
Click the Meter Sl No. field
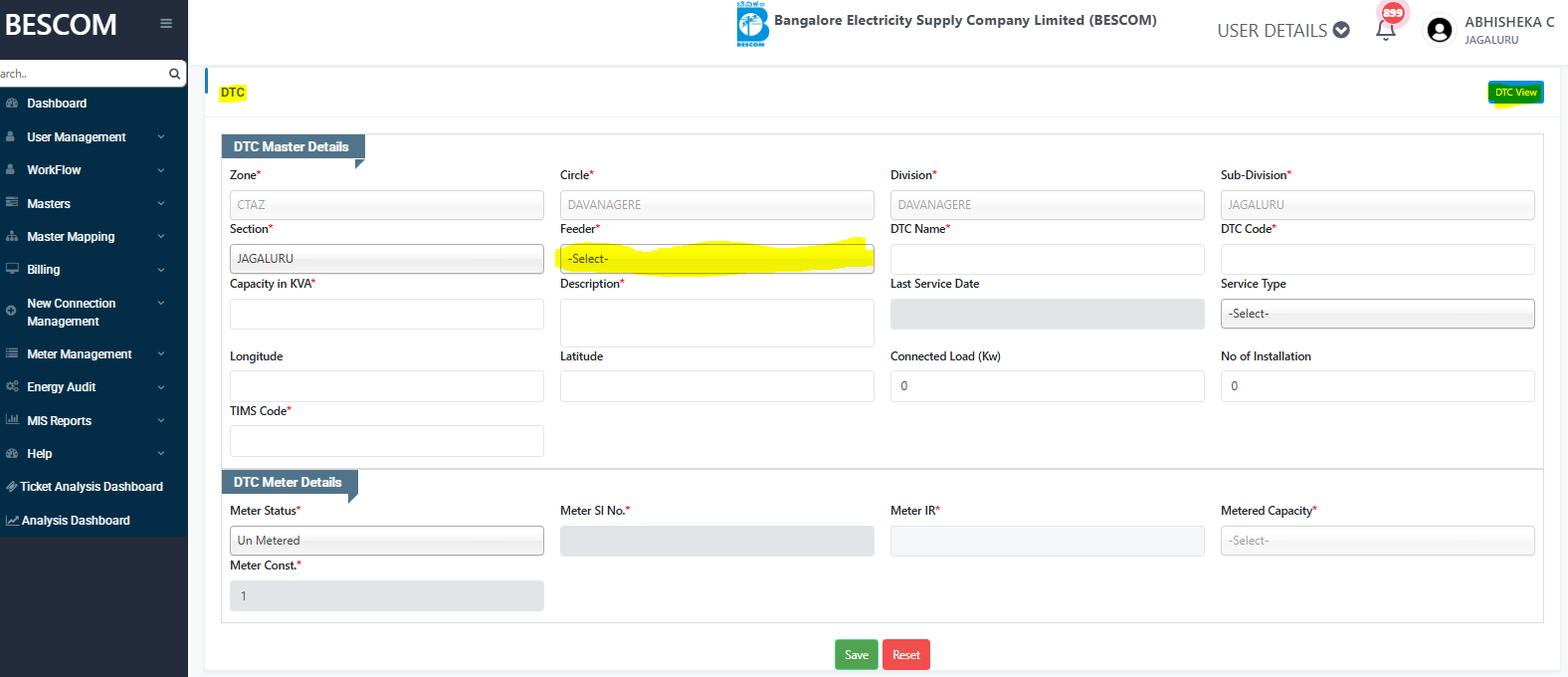pyautogui.click(x=717, y=541)
